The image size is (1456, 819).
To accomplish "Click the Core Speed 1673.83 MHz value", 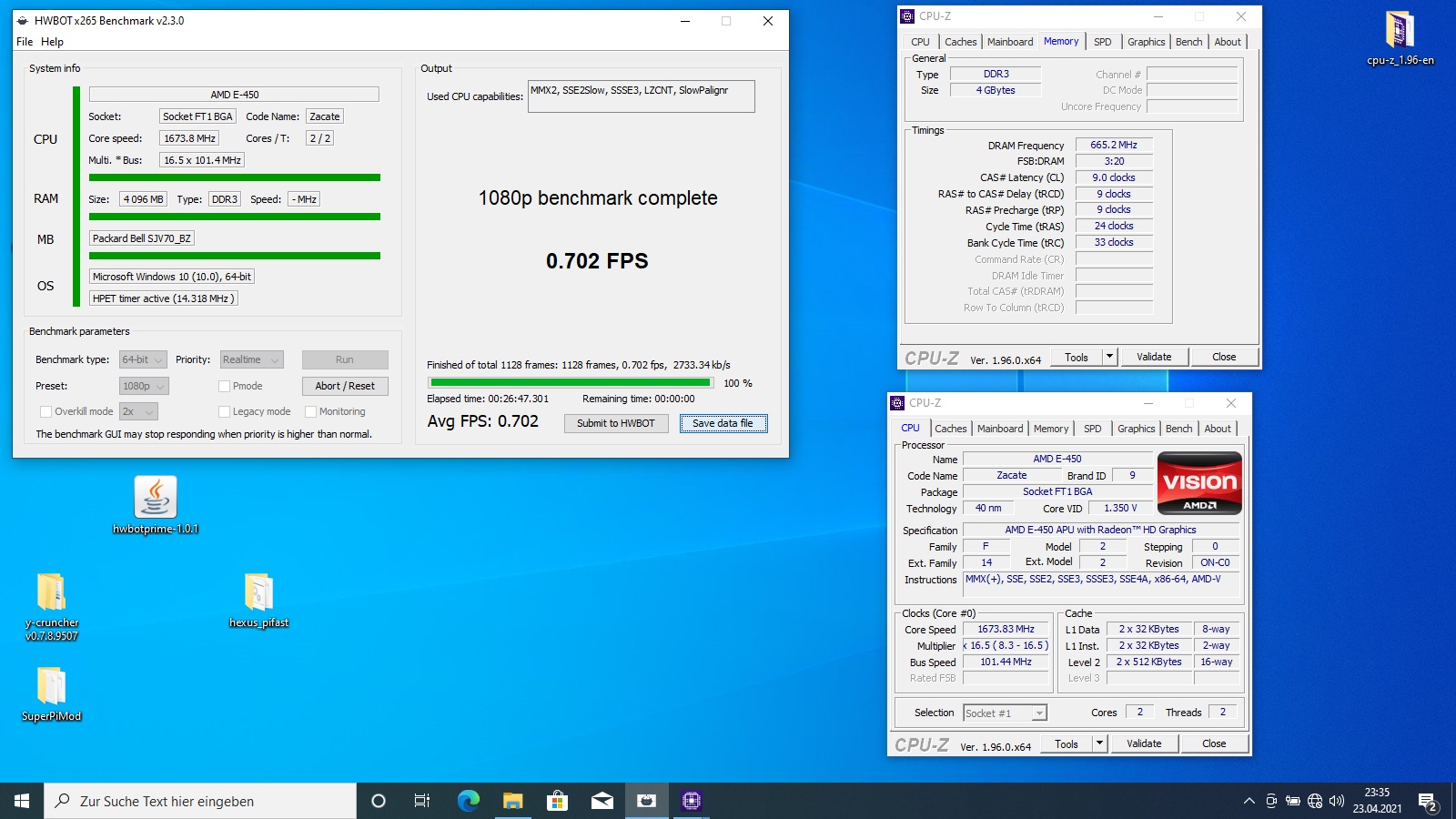I will [1006, 629].
